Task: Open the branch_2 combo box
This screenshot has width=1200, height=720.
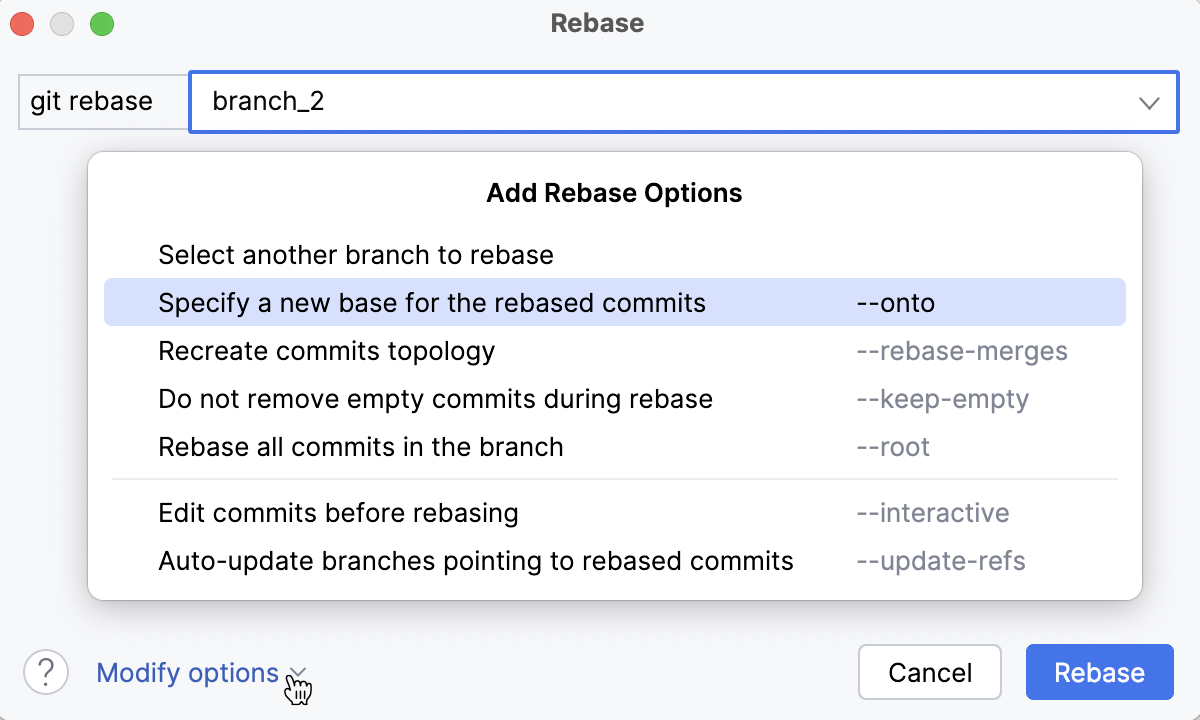Action: [685, 101]
